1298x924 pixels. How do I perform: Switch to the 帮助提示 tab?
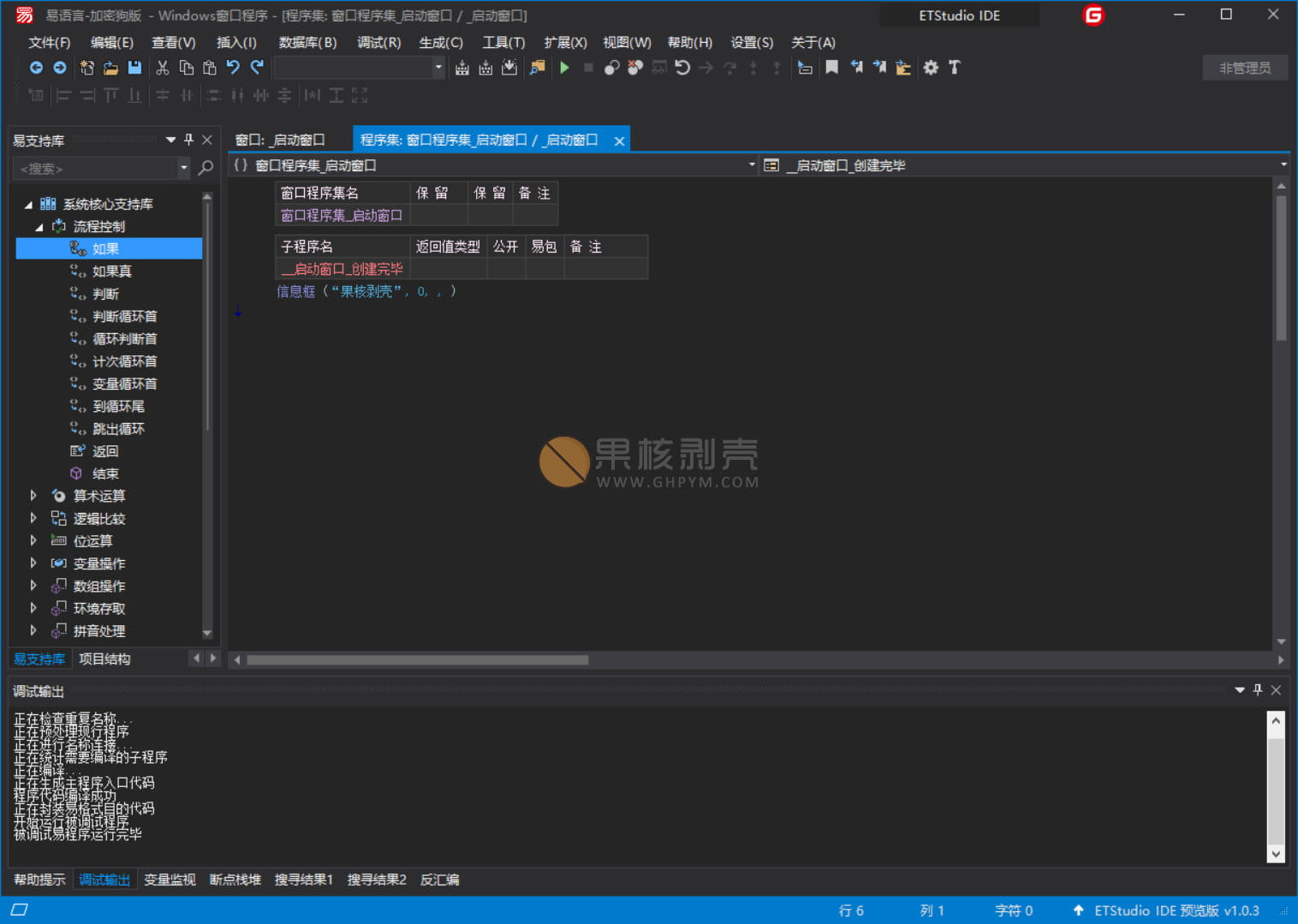39,879
